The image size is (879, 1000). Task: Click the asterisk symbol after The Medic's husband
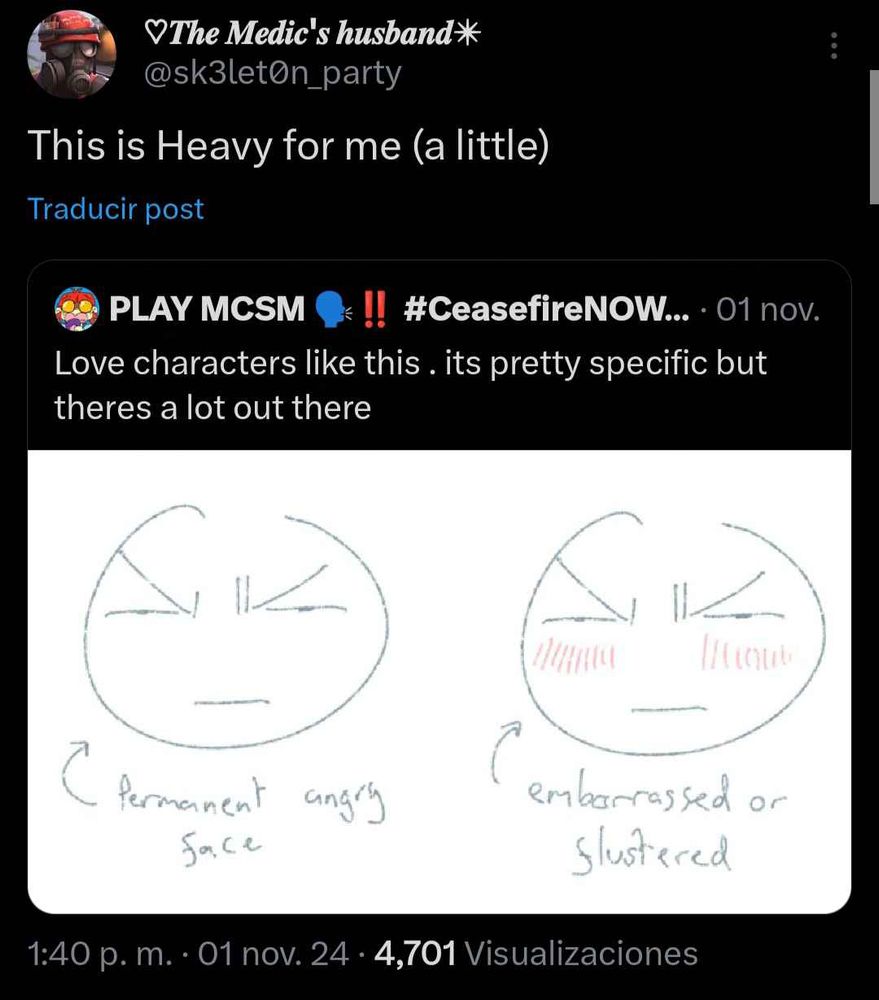pyautogui.click(x=468, y=33)
